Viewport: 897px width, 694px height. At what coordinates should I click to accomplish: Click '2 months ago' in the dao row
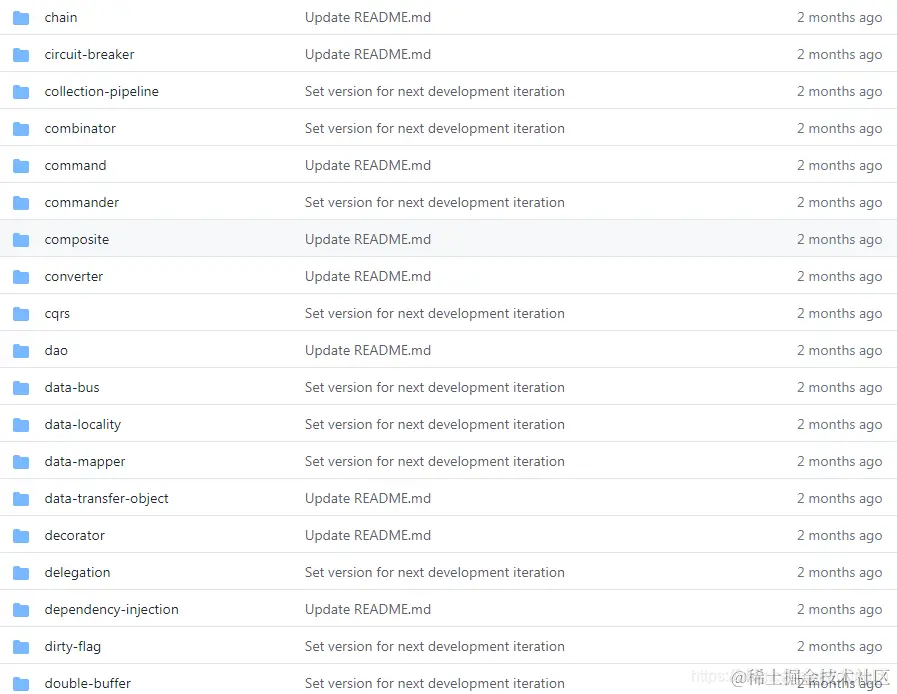point(840,351)
